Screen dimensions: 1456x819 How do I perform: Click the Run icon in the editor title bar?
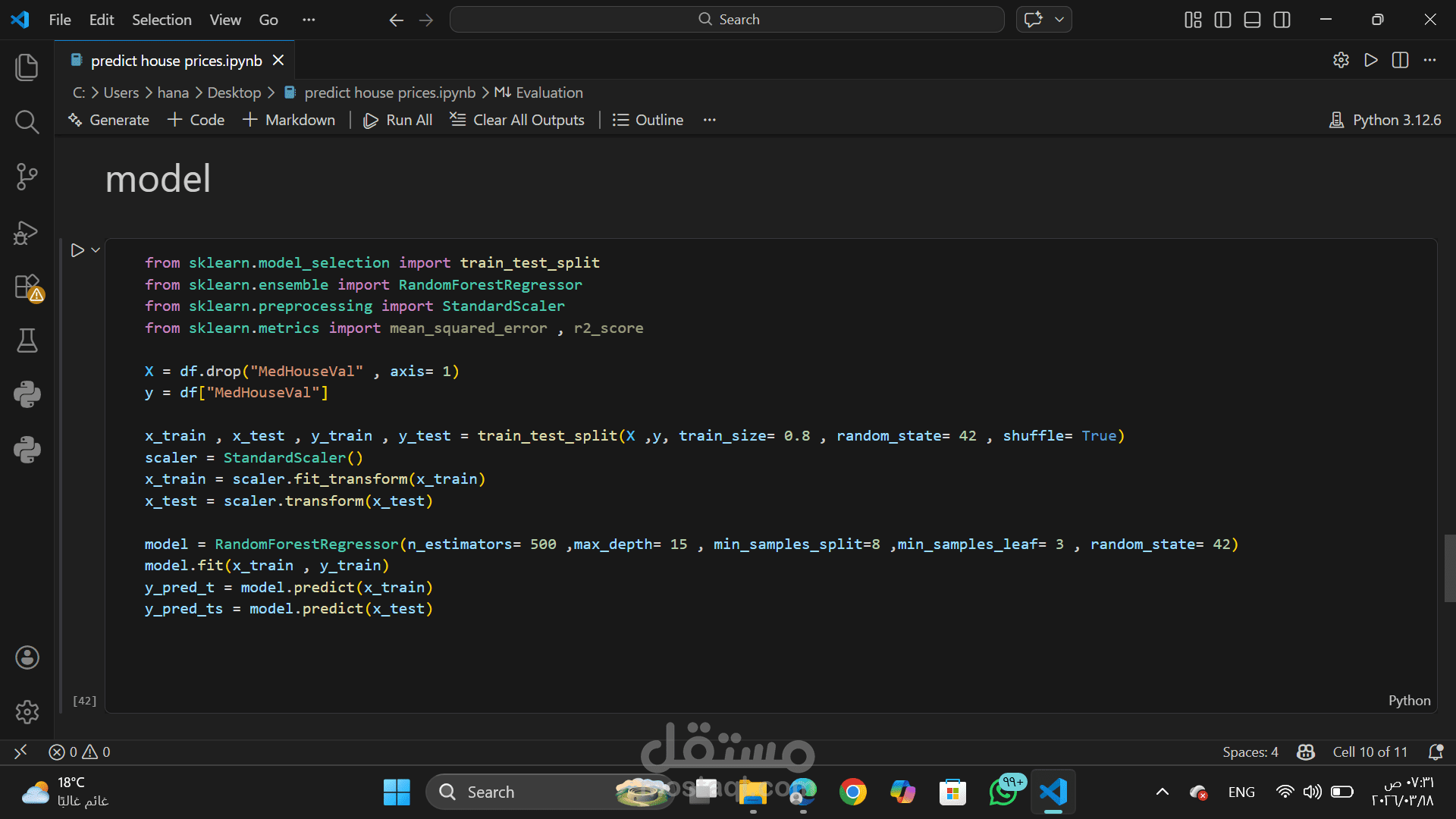(x=1370, y=60)
